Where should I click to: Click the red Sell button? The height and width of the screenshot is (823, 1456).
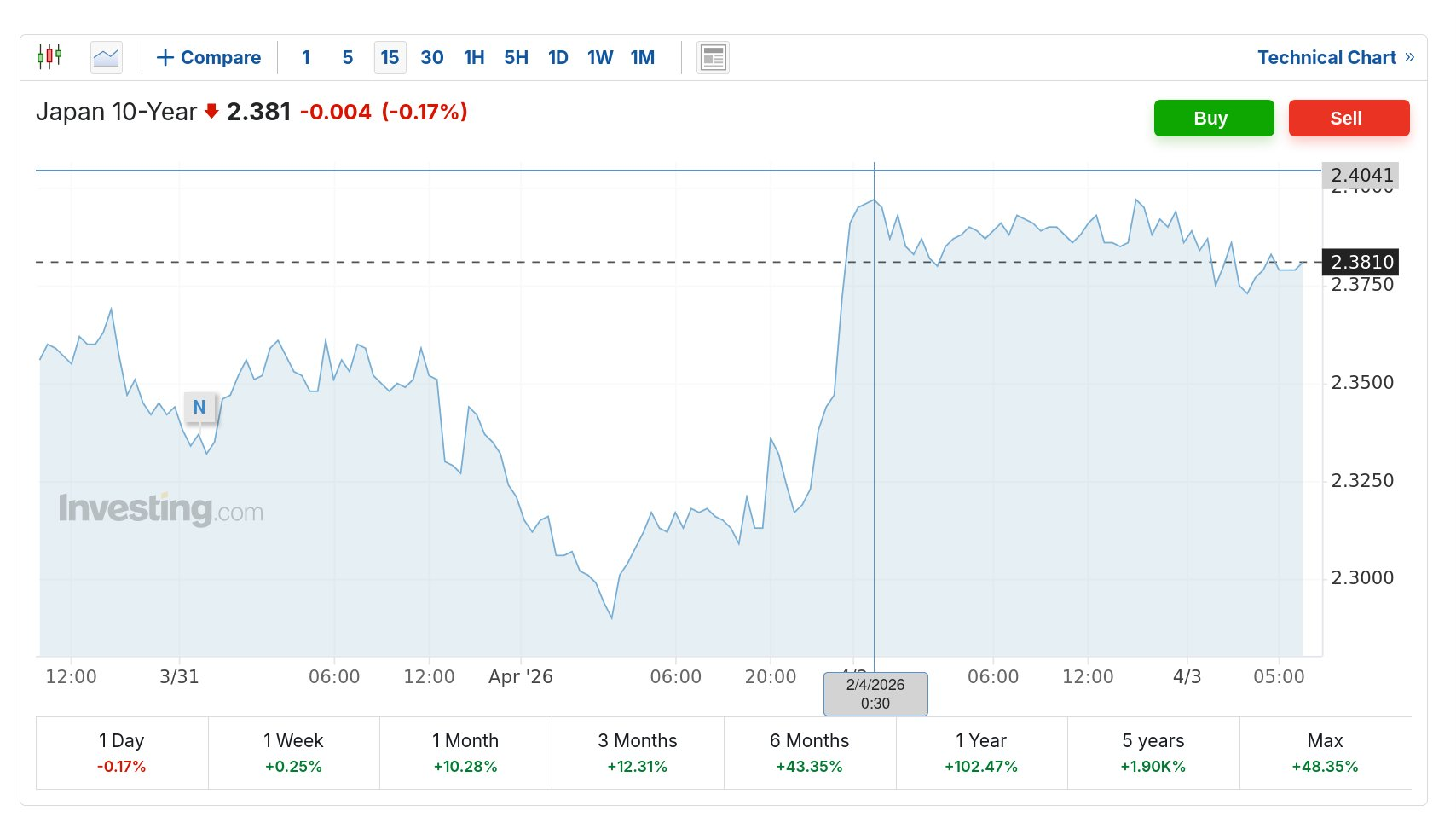coord(1349,118)
